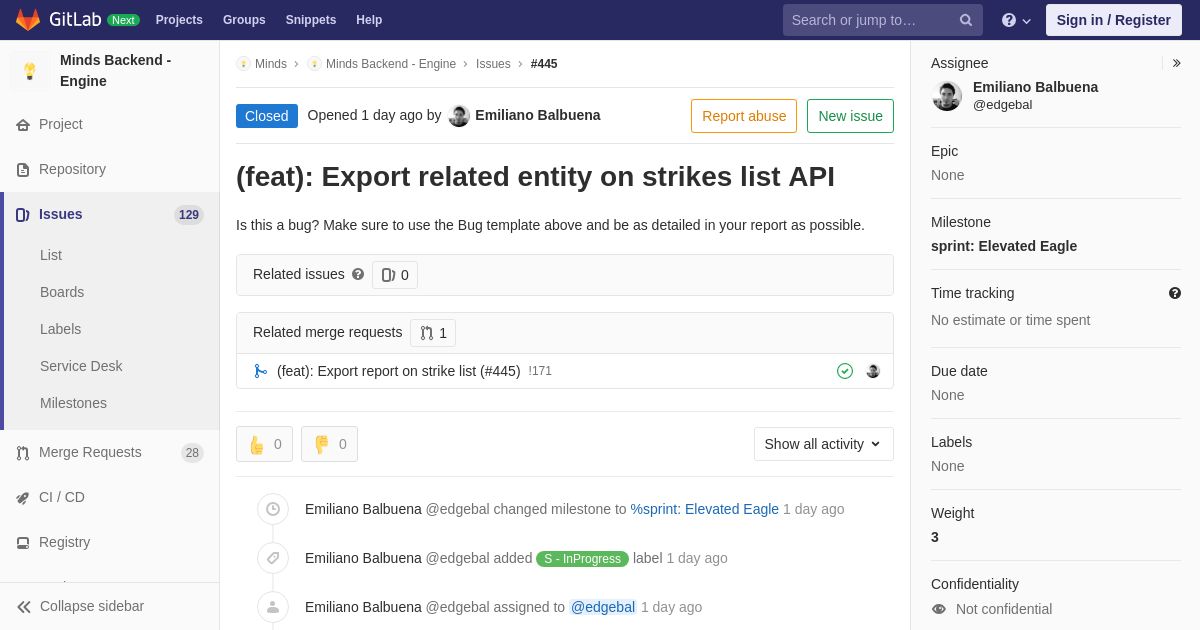Click the #445 breadcrumb item
The height and width of the screenshot is (630, 1200).
pos(544,64)
